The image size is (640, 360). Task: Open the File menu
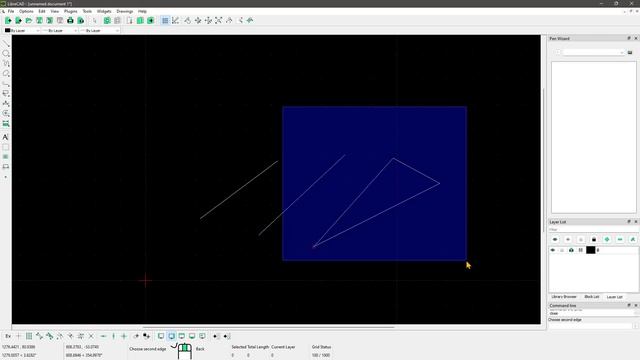[x=11, y=11]
